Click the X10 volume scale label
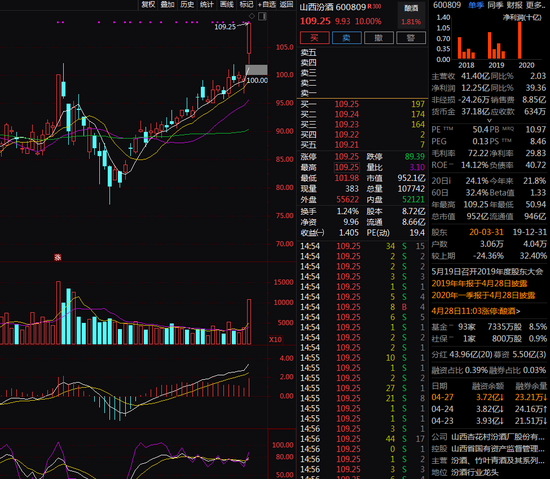Viewport: 550px width, 479px height. pos(275,339)
